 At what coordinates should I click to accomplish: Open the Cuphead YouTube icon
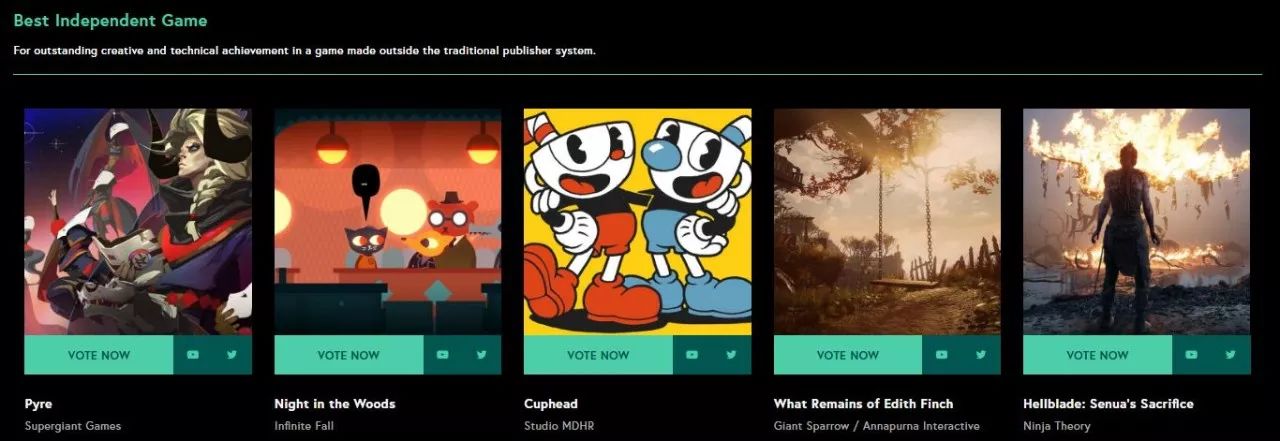[x=692, y=355]
